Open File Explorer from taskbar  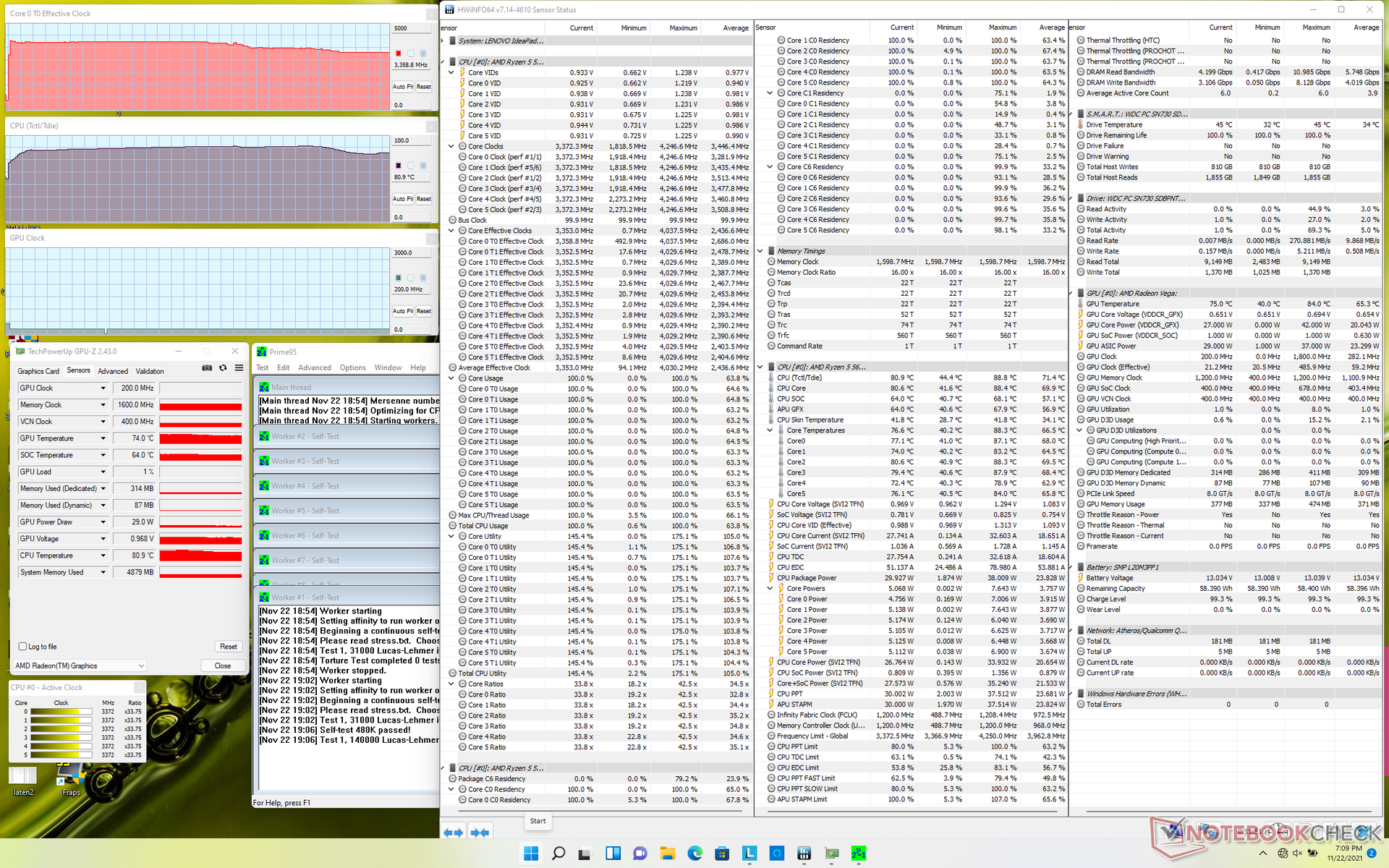tap(667, 854)
